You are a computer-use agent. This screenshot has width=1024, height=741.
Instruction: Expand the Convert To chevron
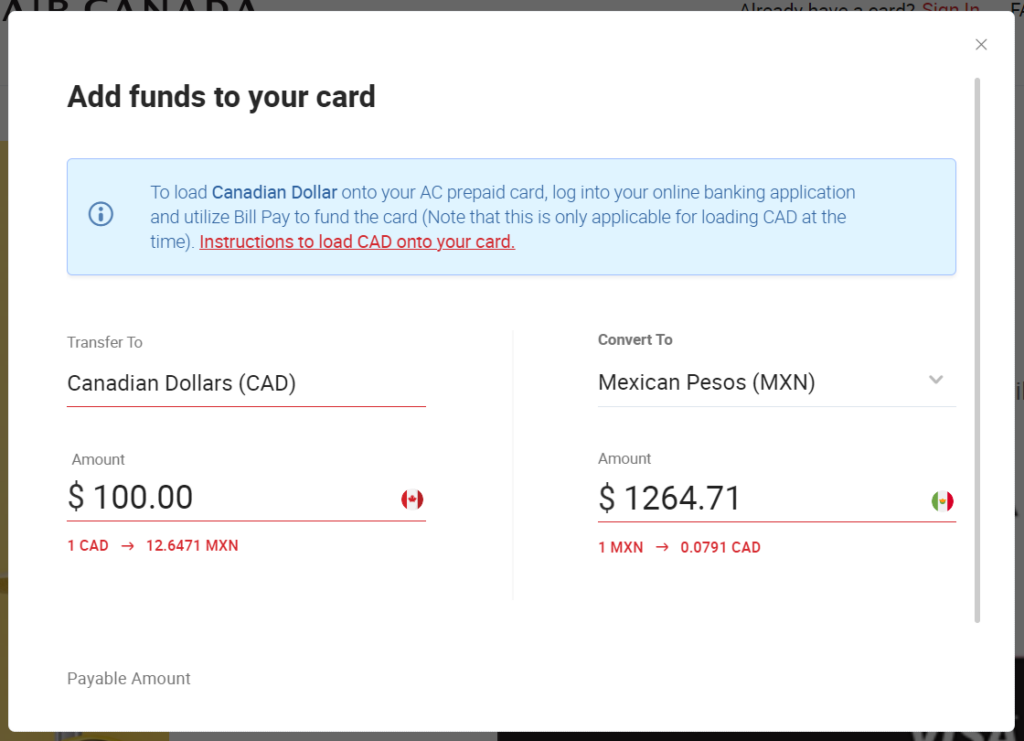tap(936, 380)
